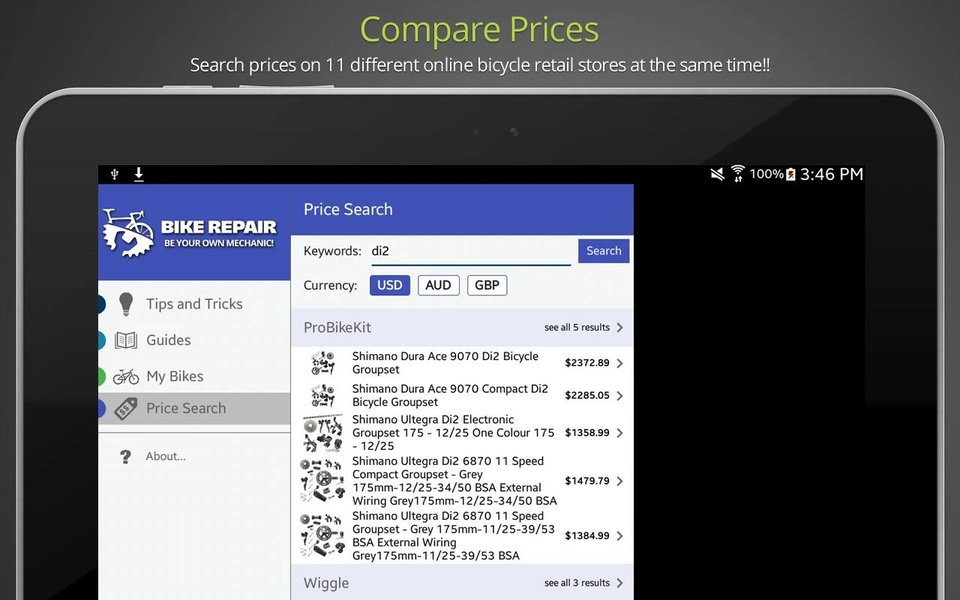Select USD currency
Viewport: 960px width, 600px height.
pos(390,285)
